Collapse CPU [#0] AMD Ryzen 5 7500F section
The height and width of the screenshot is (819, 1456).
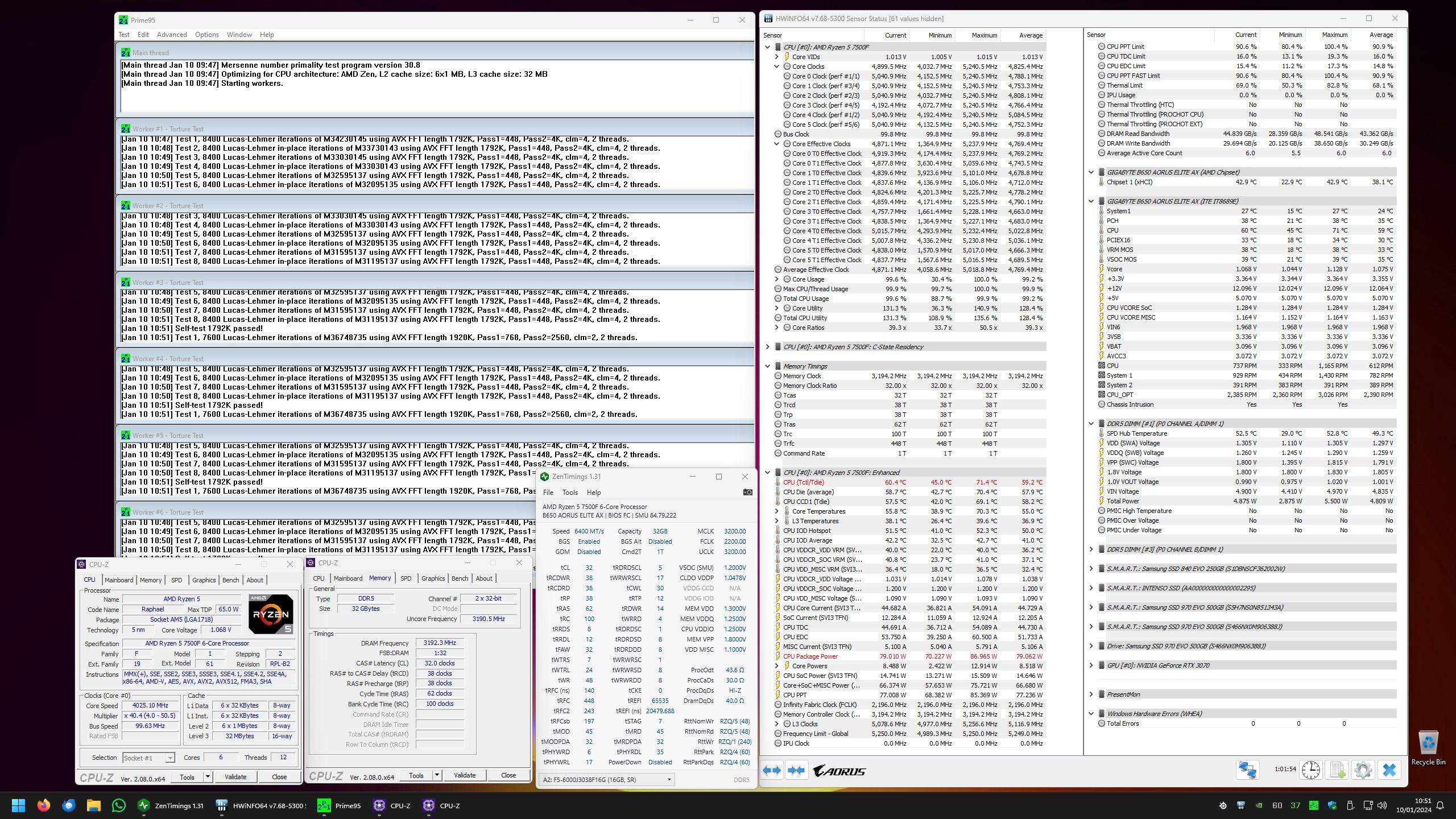coord(767,47)
